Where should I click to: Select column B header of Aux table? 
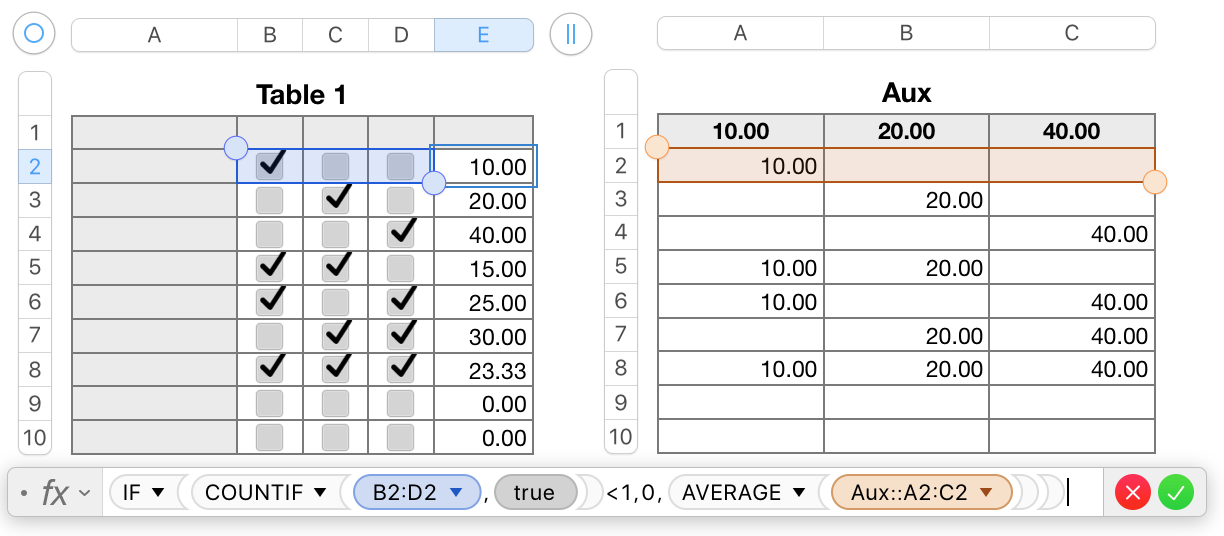(906, 33)
